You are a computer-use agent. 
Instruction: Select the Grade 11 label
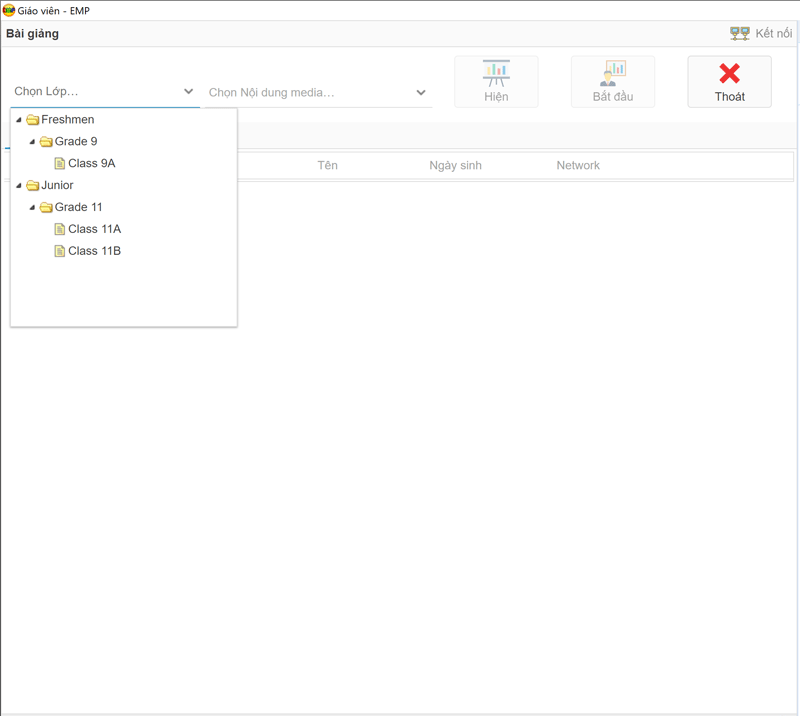tap(79, 207)
